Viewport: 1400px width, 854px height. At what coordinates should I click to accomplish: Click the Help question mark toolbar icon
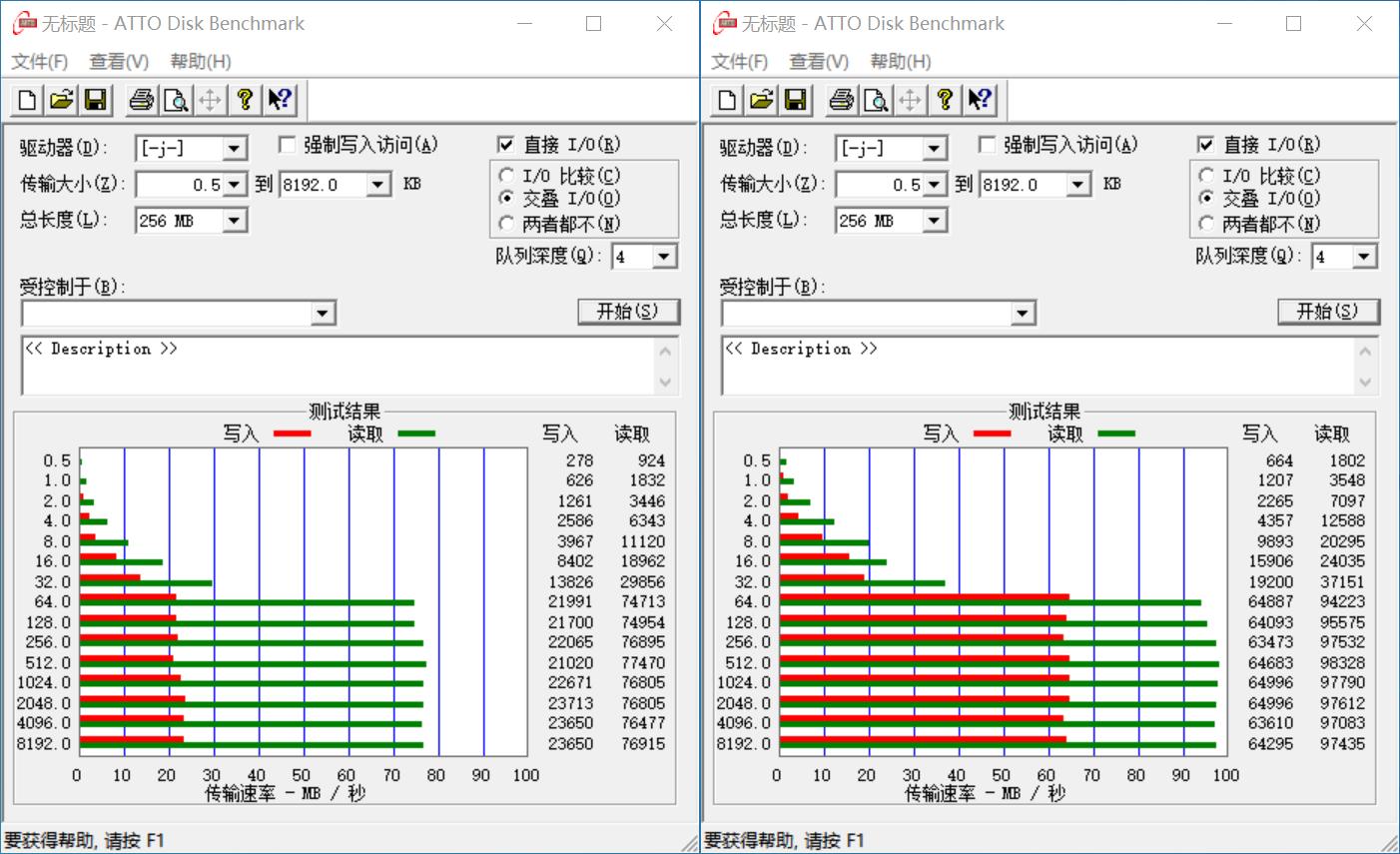246,99
